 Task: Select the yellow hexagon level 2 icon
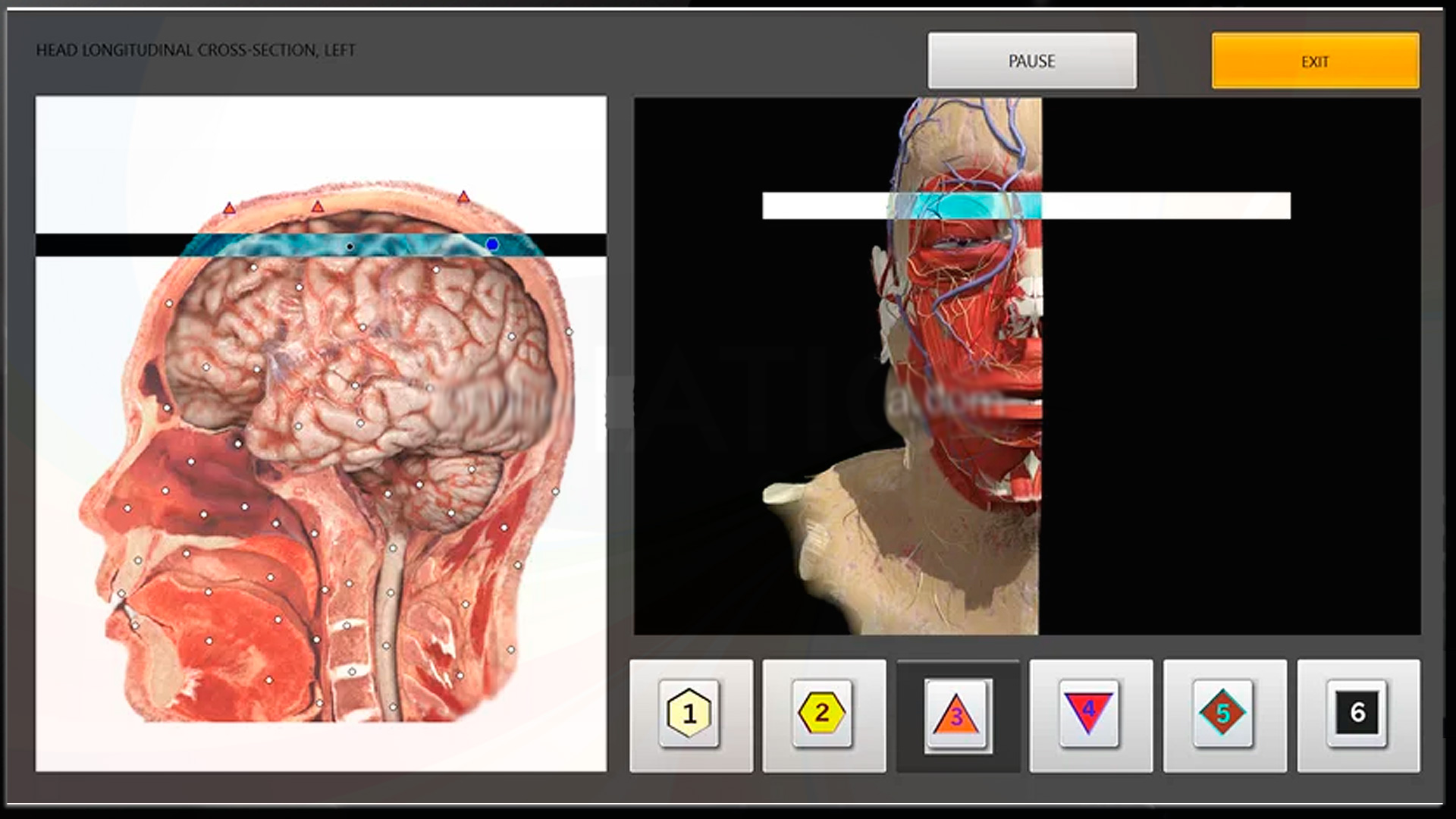coord(822,713)
